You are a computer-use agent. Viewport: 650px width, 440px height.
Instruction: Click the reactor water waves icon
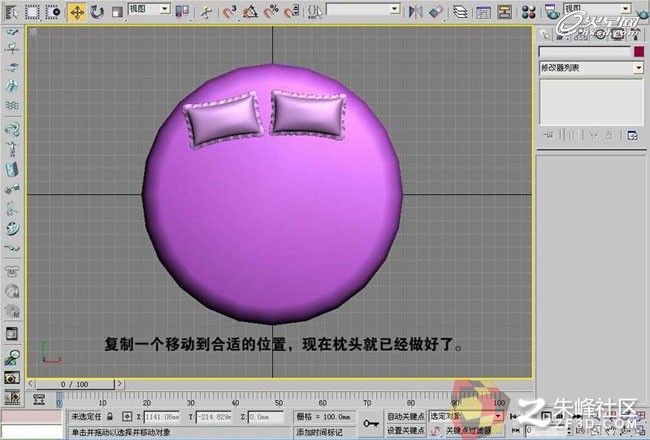12,106
